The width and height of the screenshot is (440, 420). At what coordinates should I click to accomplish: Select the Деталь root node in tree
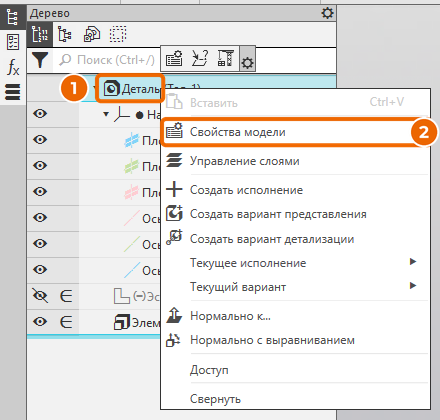click(x=132, y=89)
